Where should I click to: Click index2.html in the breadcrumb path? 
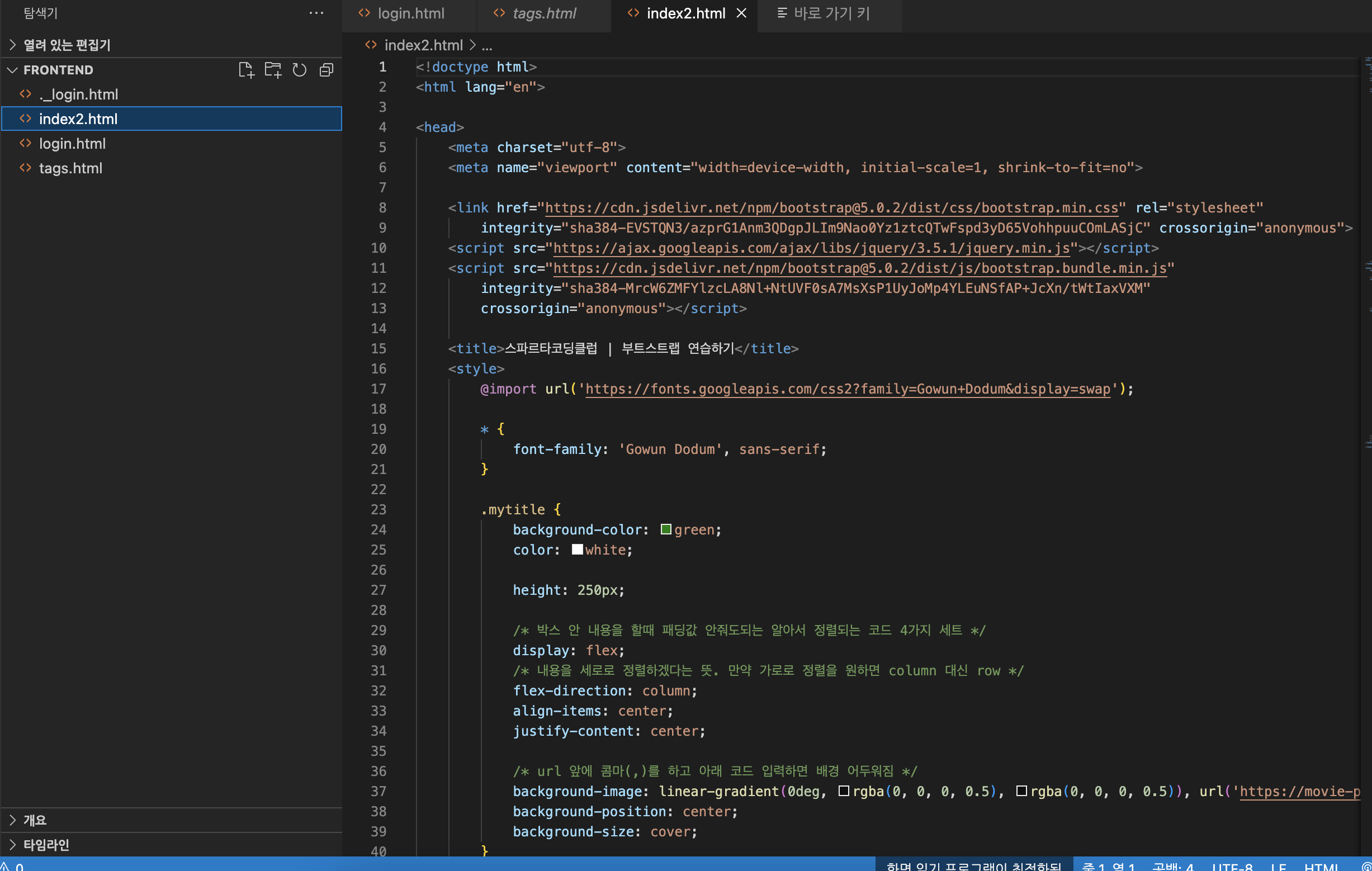pos(423,45)
